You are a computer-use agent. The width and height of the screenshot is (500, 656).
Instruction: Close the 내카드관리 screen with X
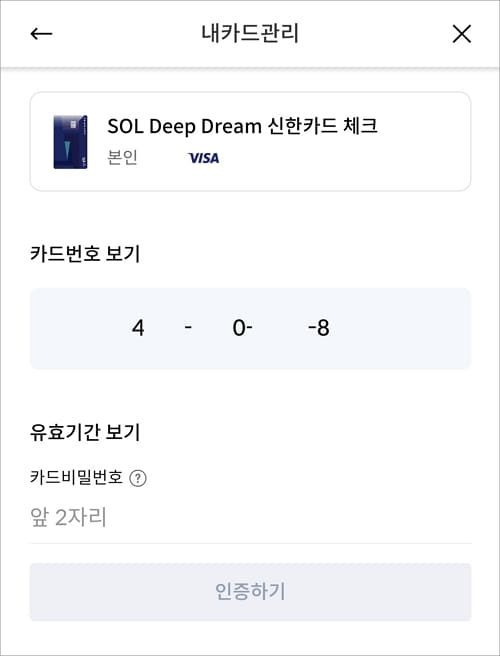coord(462,33)
